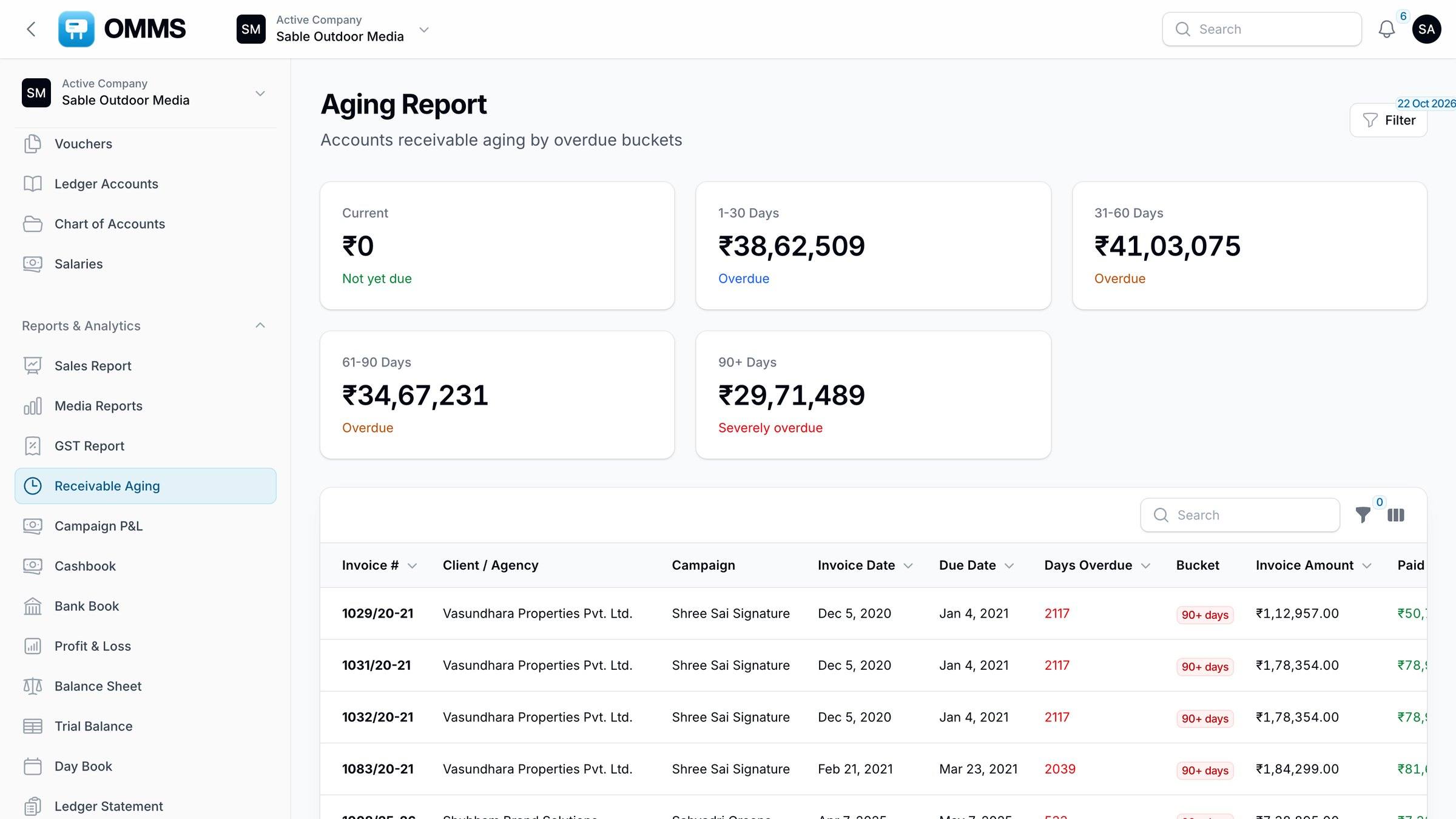The width and height of the screenshot is (1456, 819).
Task: Click invoice number 1083/20-21
Action: click(377, 769)
